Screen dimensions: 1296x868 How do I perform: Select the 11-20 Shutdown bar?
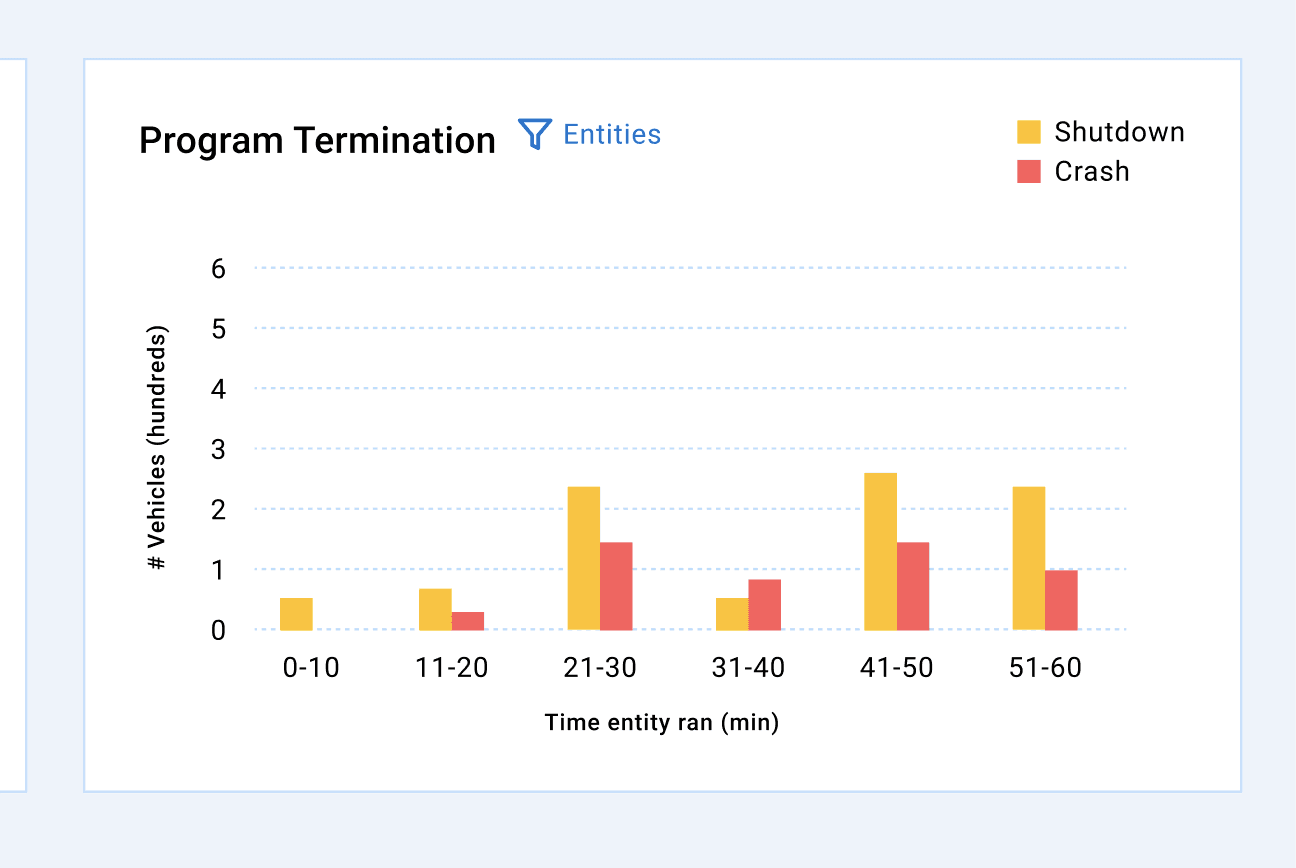pos(435,609)
